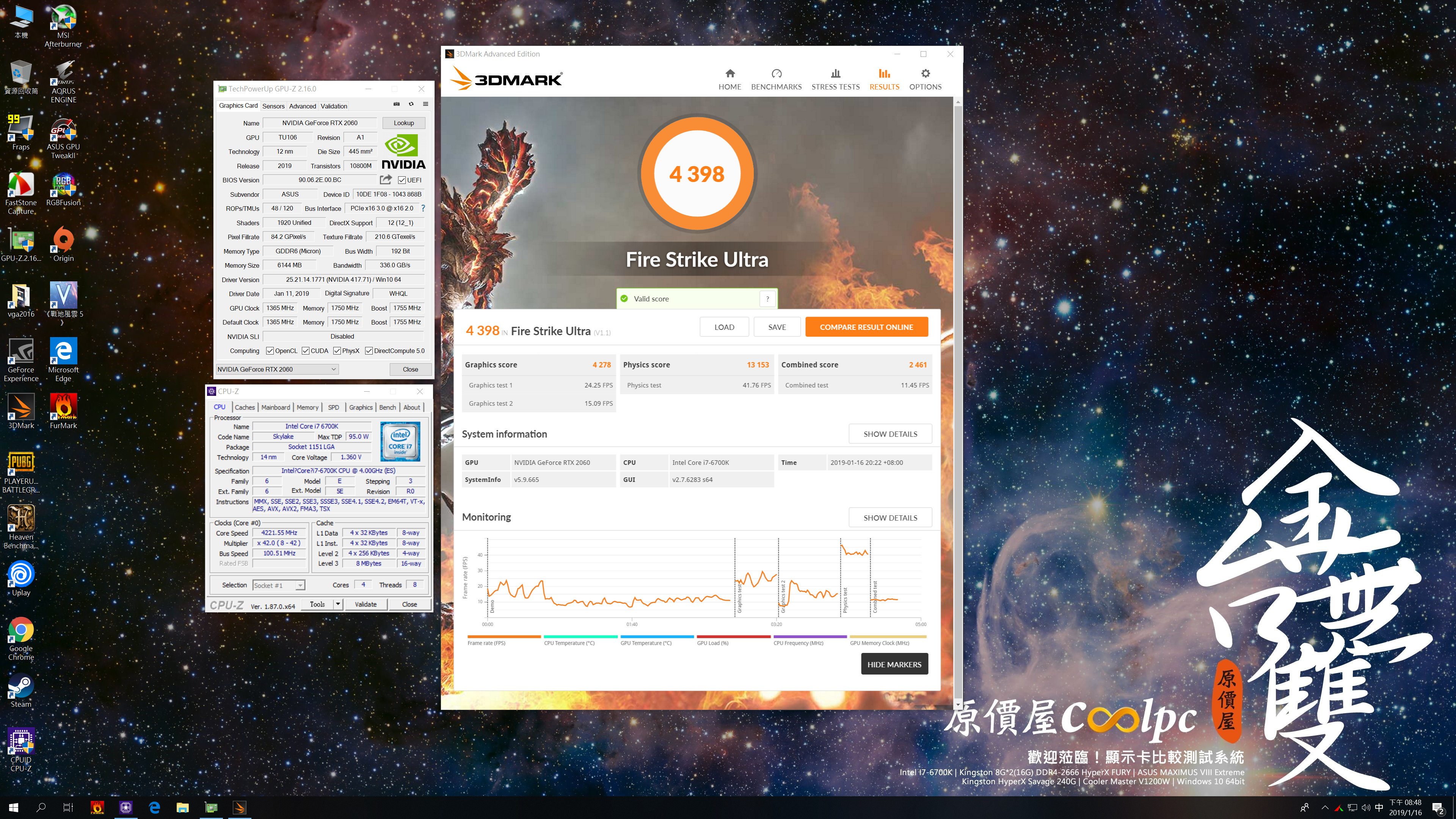Image resolution: width=1456 pixels, height=819 pixels.
Task: Click the Close button in GPU-Z
Action: click(x=410, y=369)
